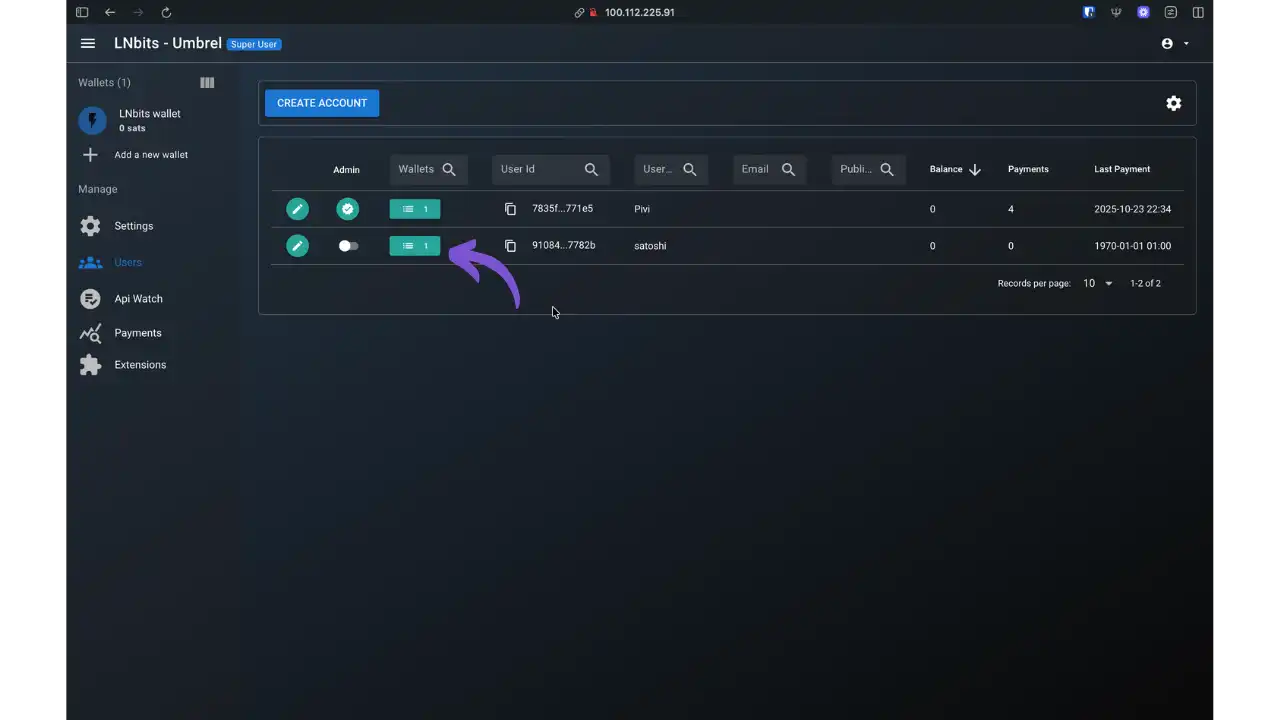The height and width of the screenshot is (720, 1280).
Task: Enable admin toggle for satoshi
Action: [x=348, y=246]
